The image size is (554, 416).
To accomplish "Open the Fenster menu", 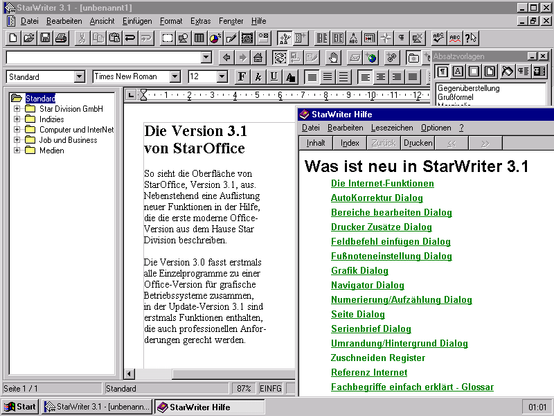I will 231,21.
